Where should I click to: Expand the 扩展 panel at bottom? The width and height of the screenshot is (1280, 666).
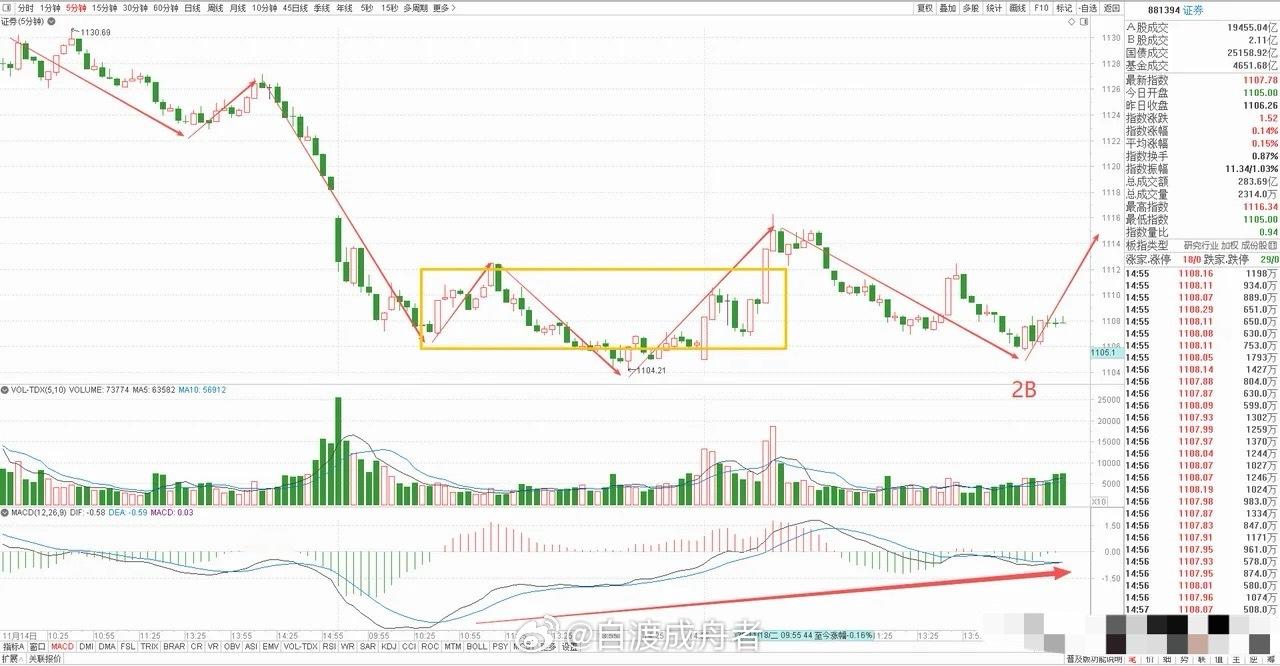[12, 658]
